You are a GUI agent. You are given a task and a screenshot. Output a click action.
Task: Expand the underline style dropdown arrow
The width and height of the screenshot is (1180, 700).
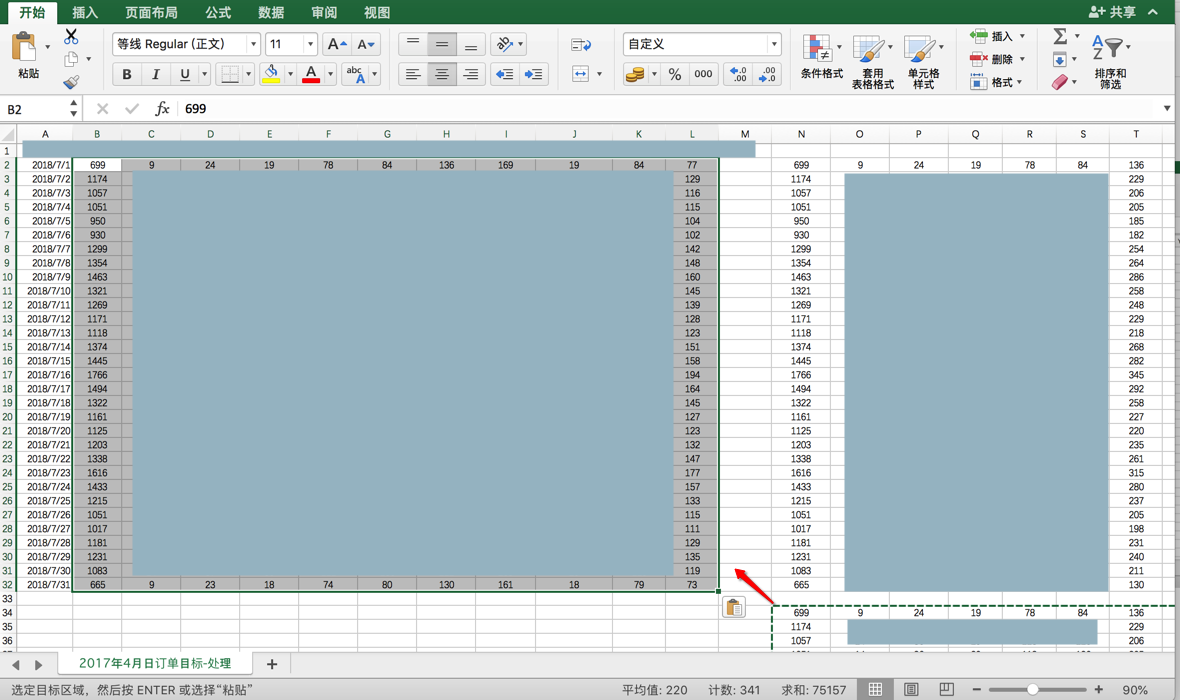pyautogui.click(x=204, y=74)
